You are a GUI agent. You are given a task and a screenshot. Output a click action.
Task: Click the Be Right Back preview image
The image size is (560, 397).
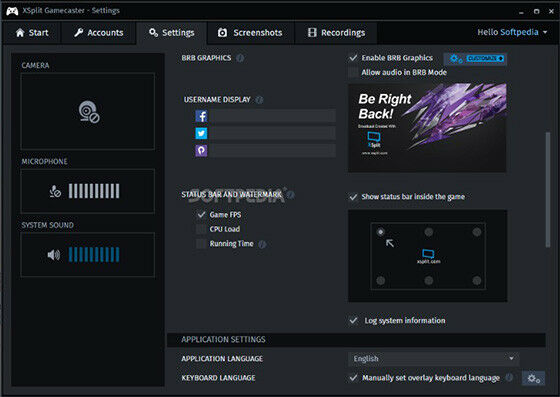click(x=427, y=128)
